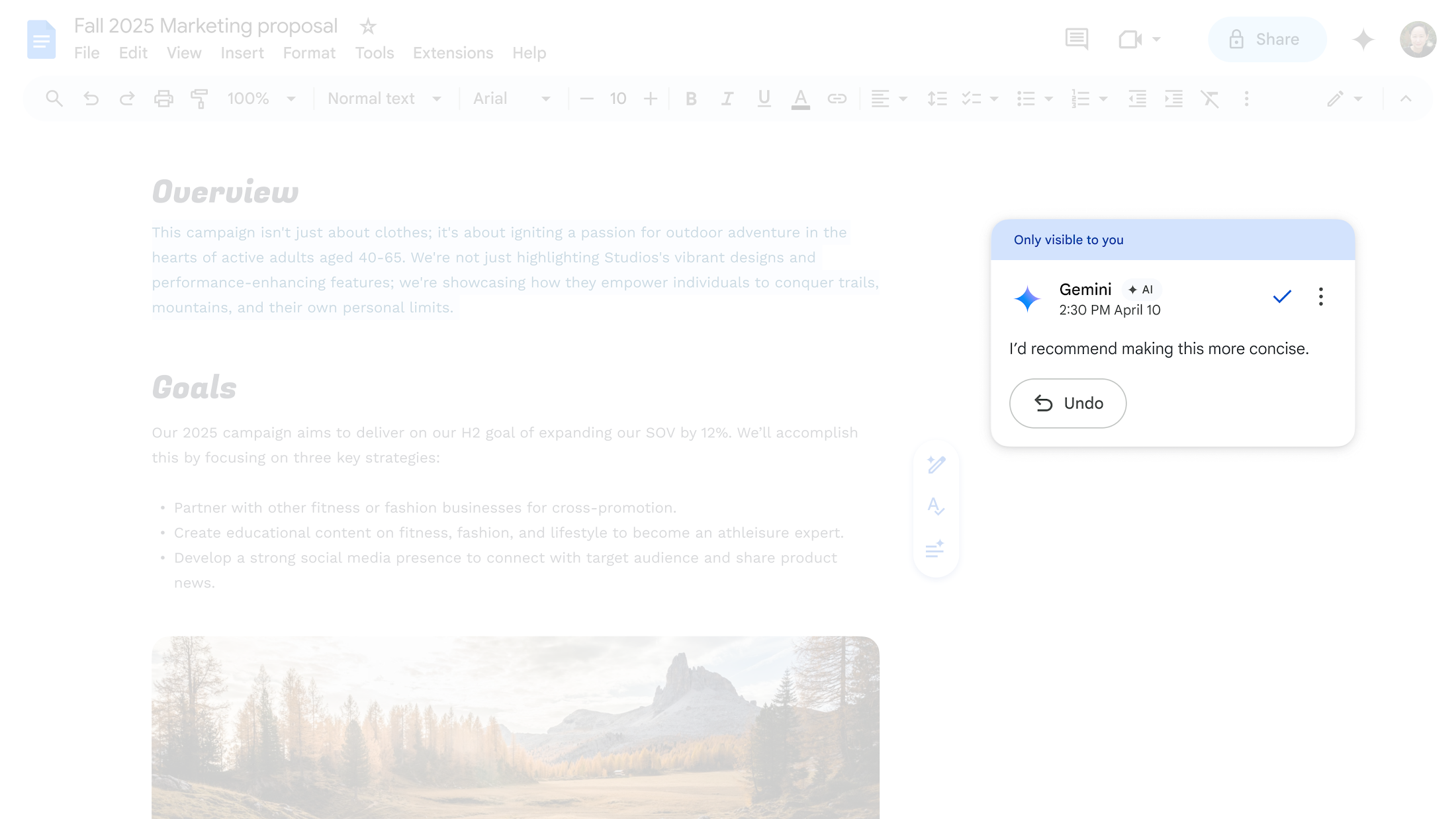Expand the editing mode dropdown arrow

click(1358, 99)
